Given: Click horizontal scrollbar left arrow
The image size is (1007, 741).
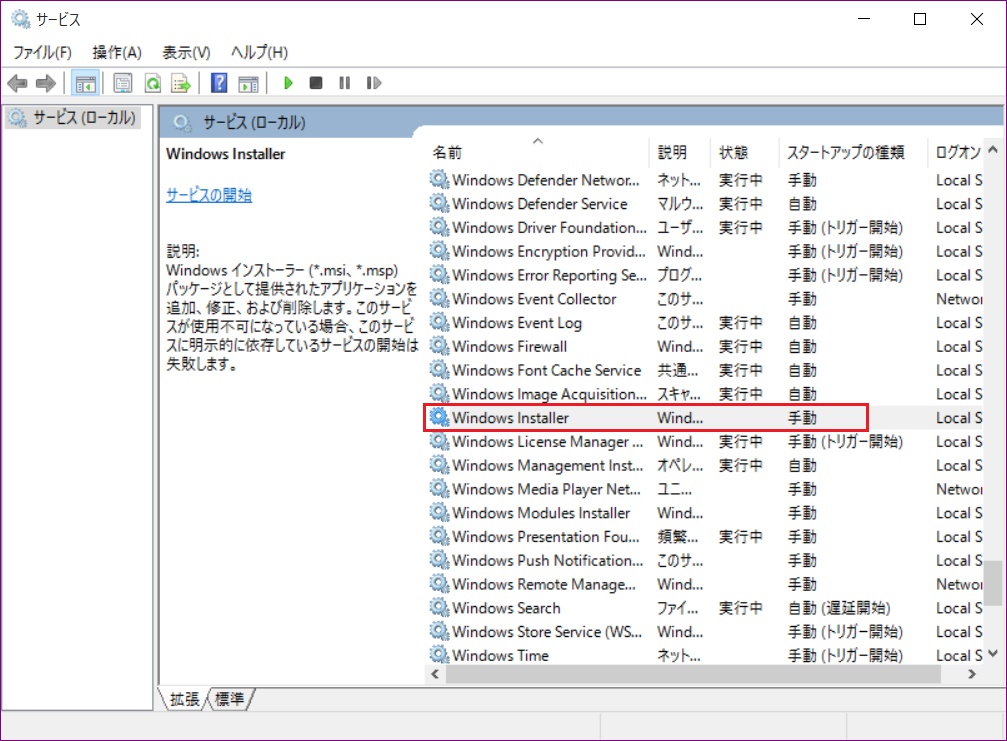Looking at the screenshot, I should [x=435, y=674].
